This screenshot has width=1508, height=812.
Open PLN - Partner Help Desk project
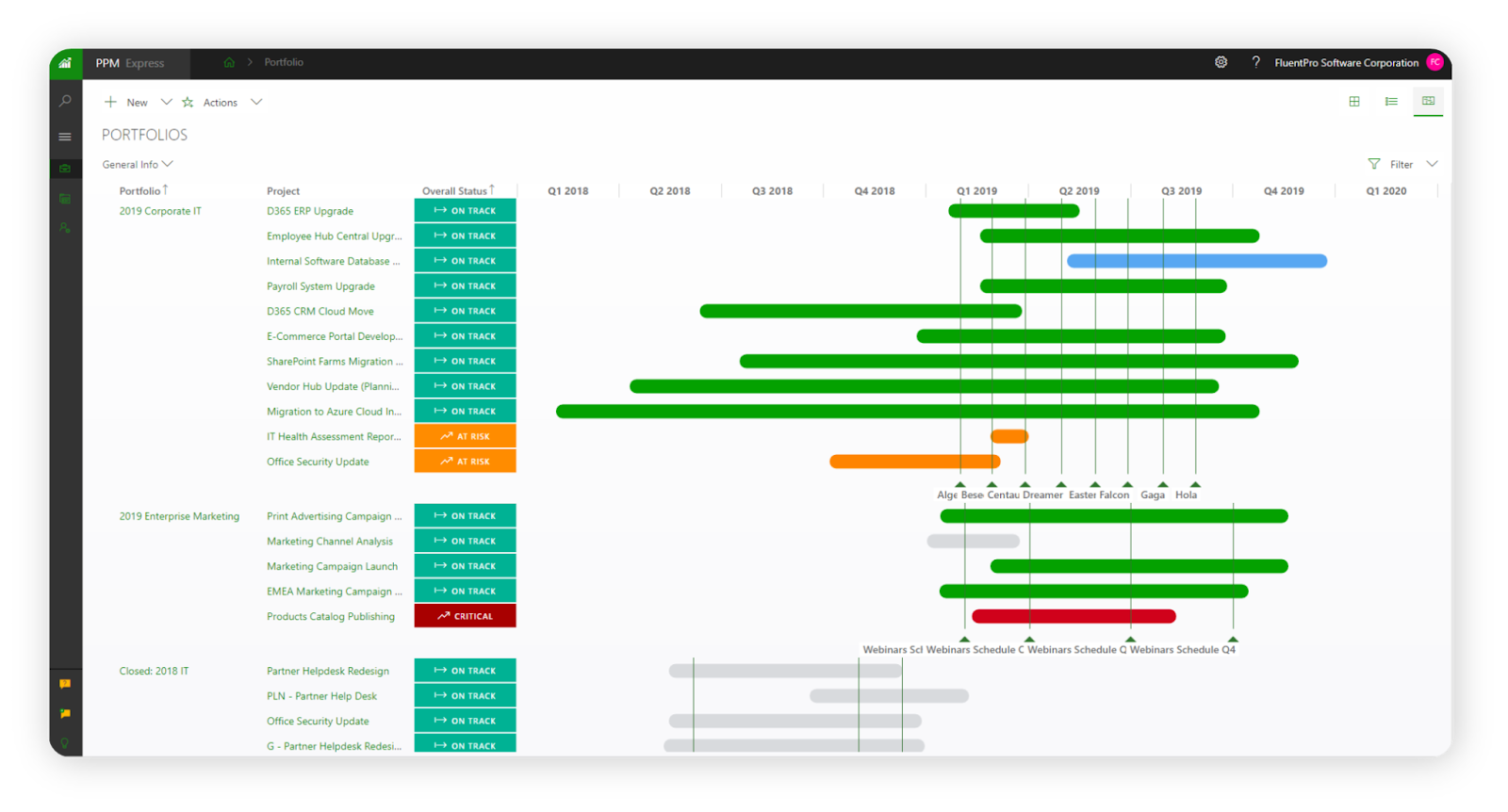pyautogui.click(x=321, y=696)
